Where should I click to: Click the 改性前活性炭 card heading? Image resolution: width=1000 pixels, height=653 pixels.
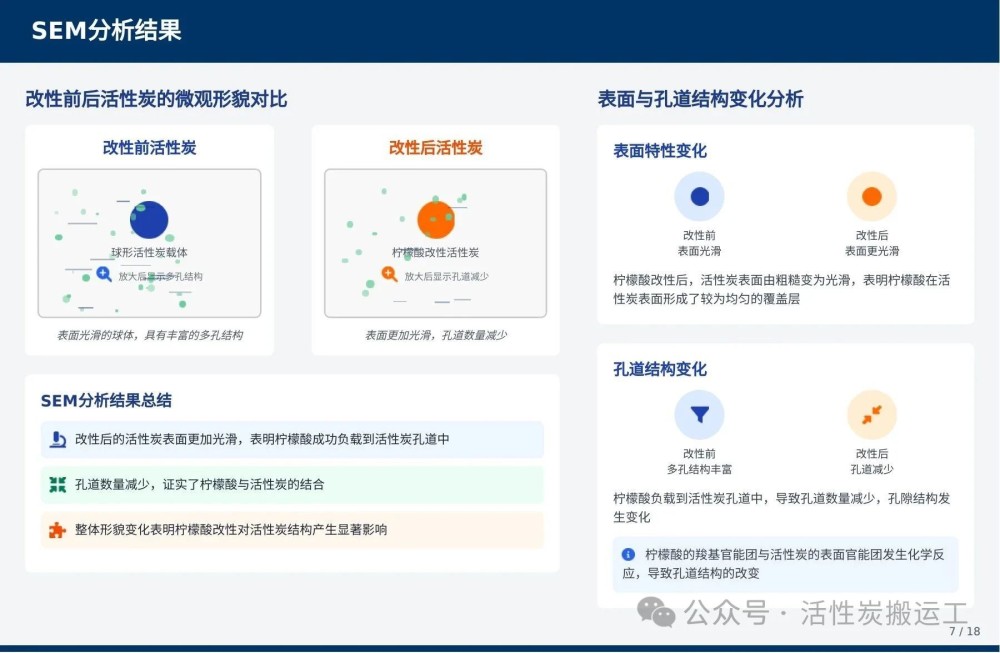click(x=149, y=148)
